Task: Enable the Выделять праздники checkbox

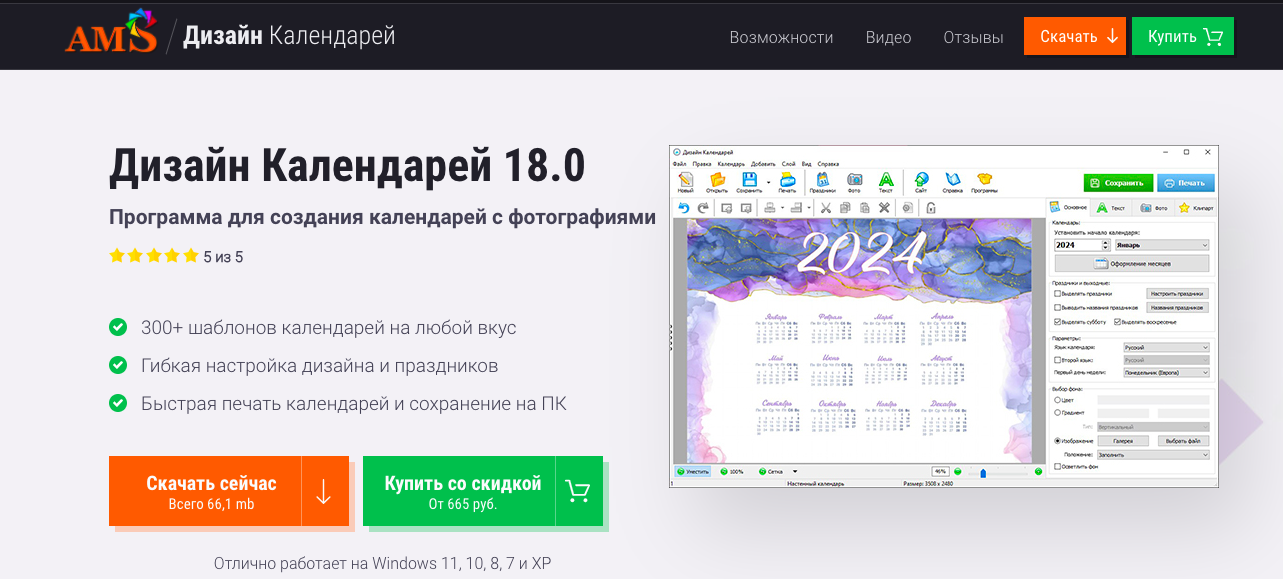Action: (x=1058, y=294)
